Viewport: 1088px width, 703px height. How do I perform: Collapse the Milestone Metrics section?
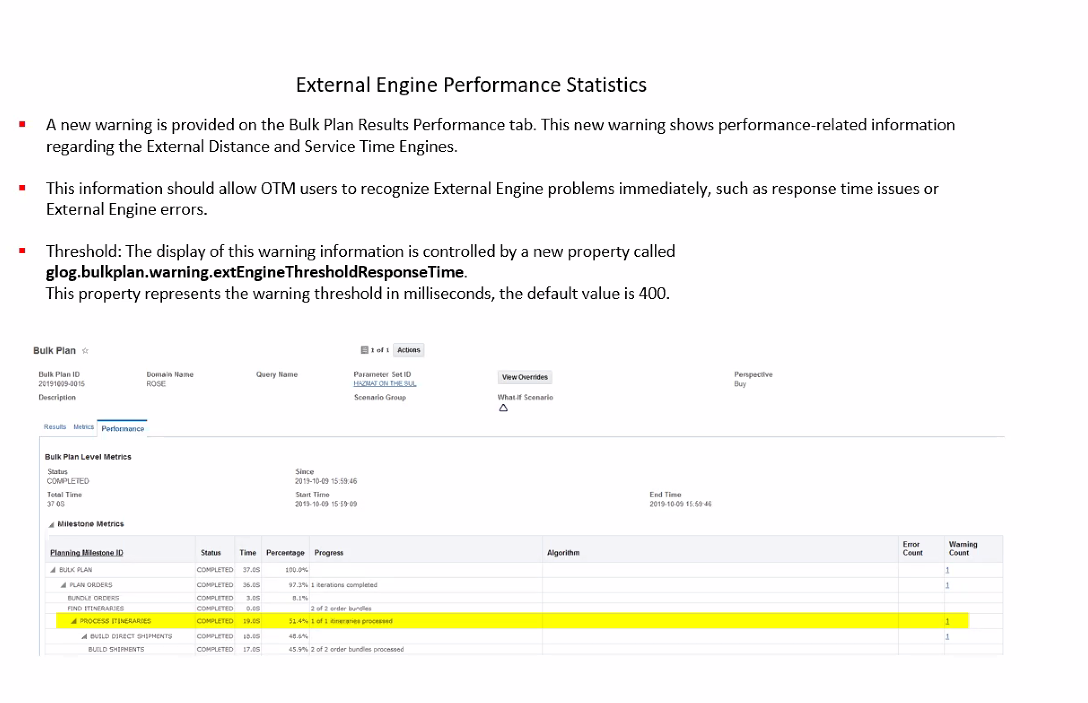51,524
